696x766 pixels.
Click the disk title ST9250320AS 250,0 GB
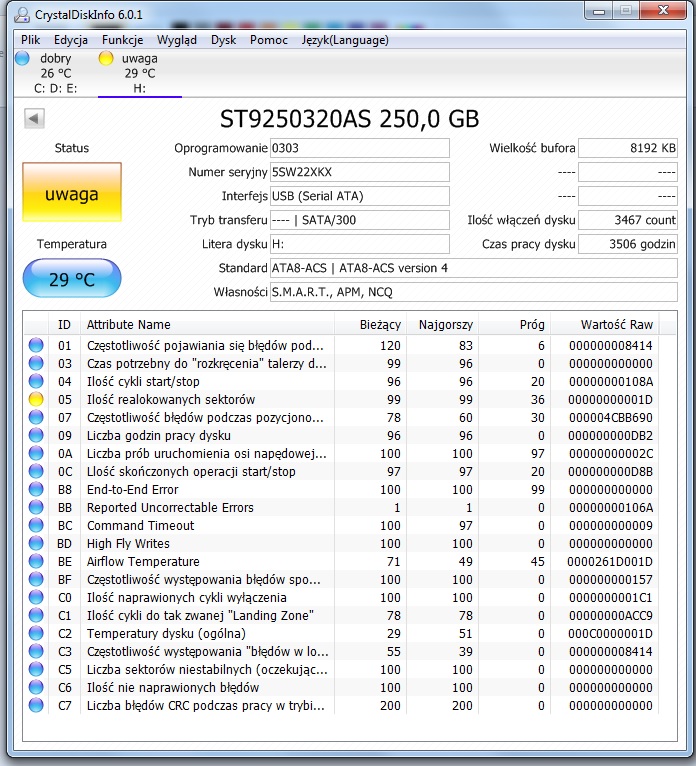[349, 119]
